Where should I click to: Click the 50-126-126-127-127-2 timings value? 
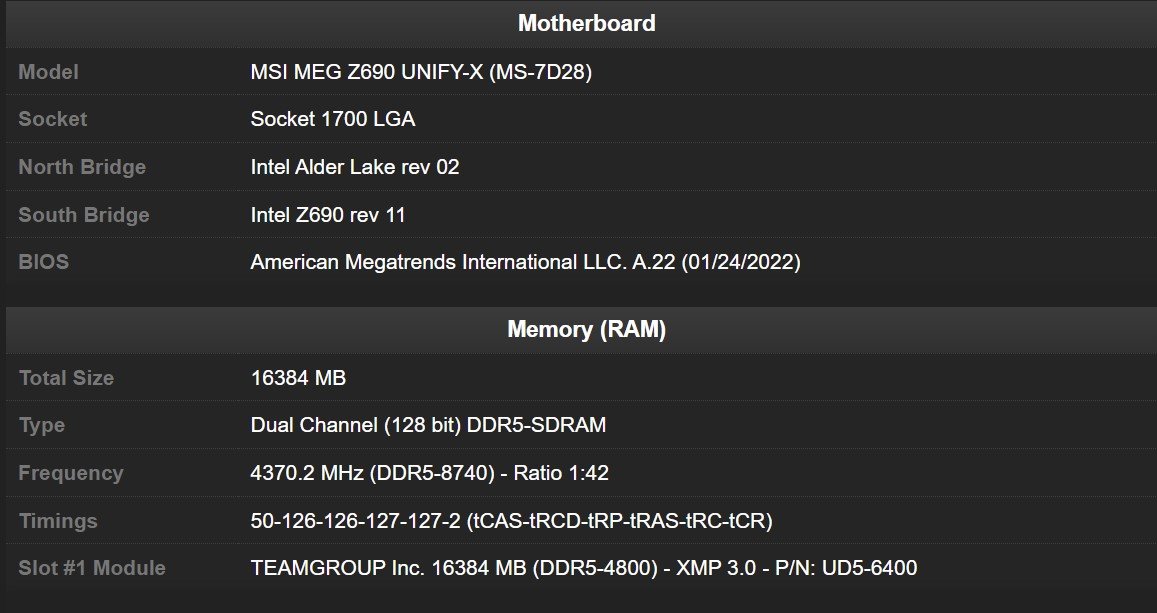tap(511, 522)
